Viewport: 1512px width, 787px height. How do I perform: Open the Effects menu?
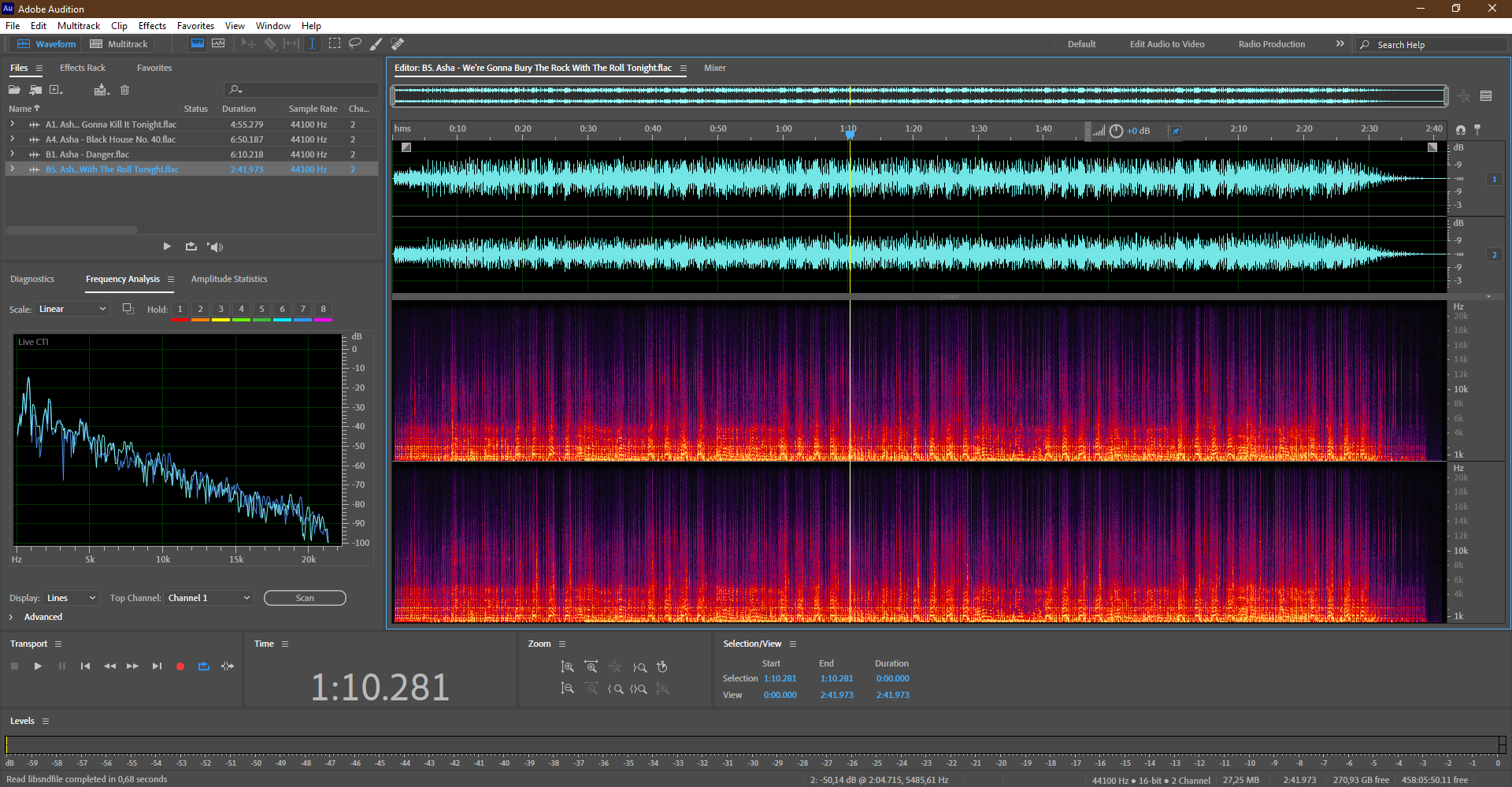152,26
